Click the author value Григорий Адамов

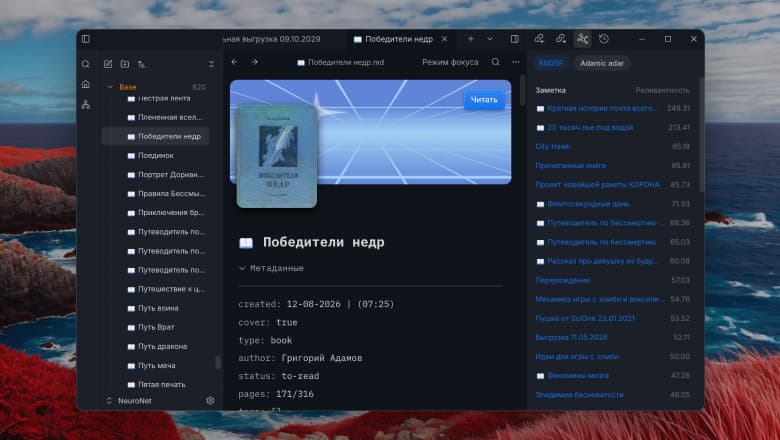coord(322,358)
